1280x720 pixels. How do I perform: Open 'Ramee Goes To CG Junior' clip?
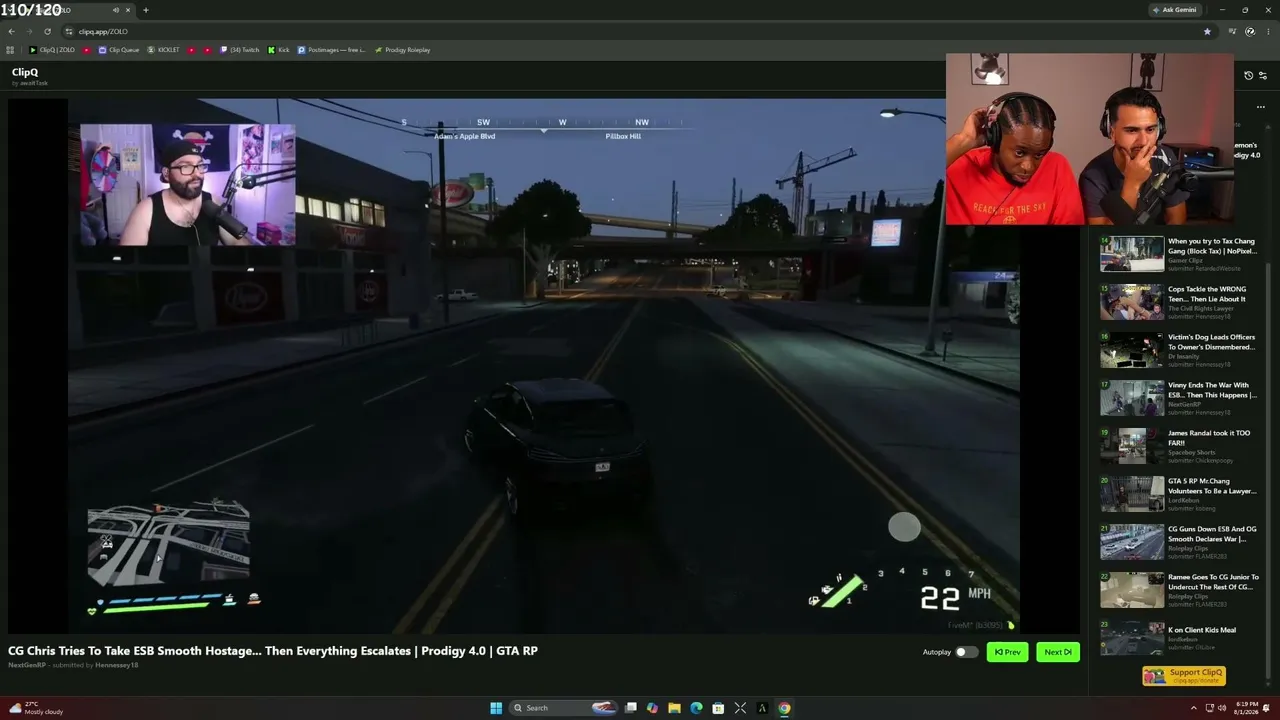(1213, 582)
